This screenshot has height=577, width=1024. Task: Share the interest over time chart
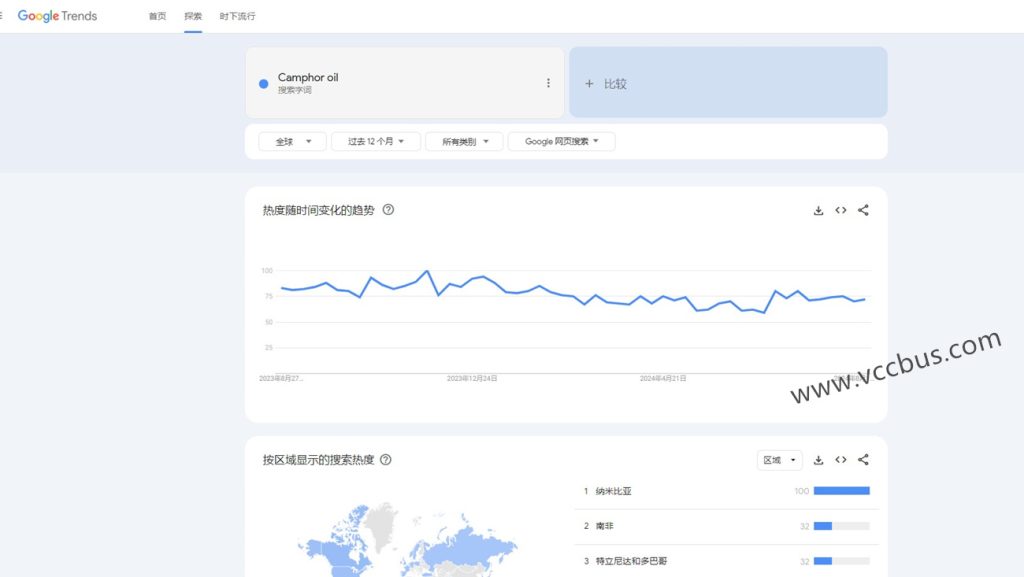point(864,210)
